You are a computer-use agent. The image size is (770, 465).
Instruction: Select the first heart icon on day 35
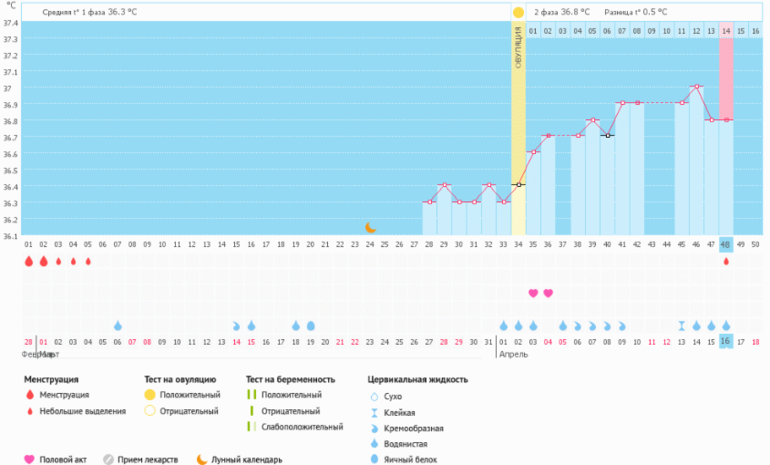pyautogui.click(x=533, y=293)
